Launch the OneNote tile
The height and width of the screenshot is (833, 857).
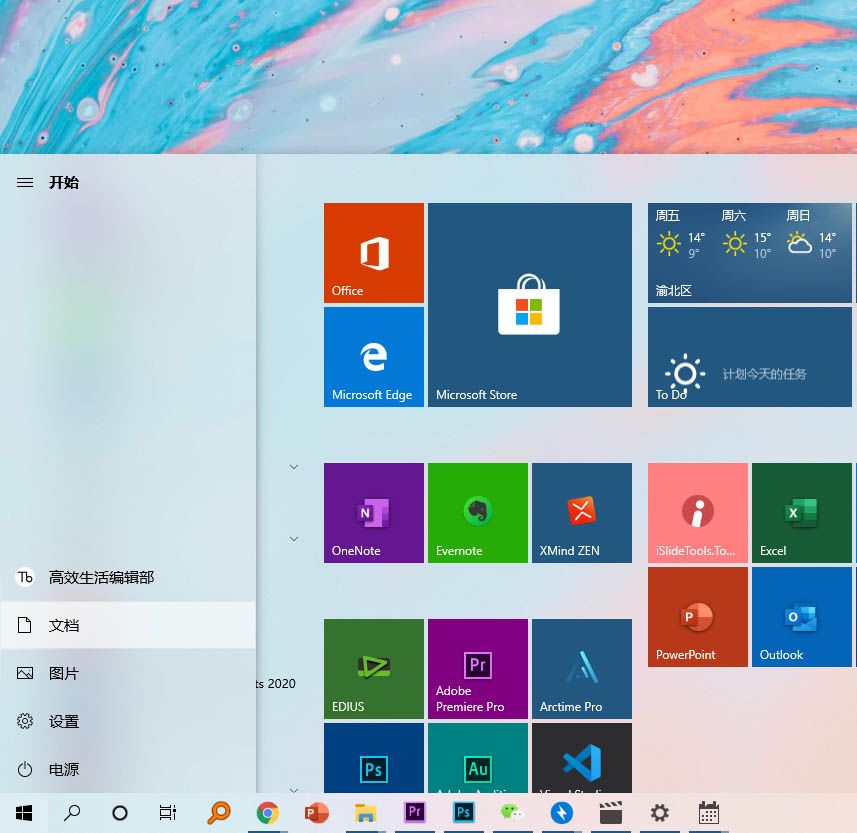pos(373,513)
